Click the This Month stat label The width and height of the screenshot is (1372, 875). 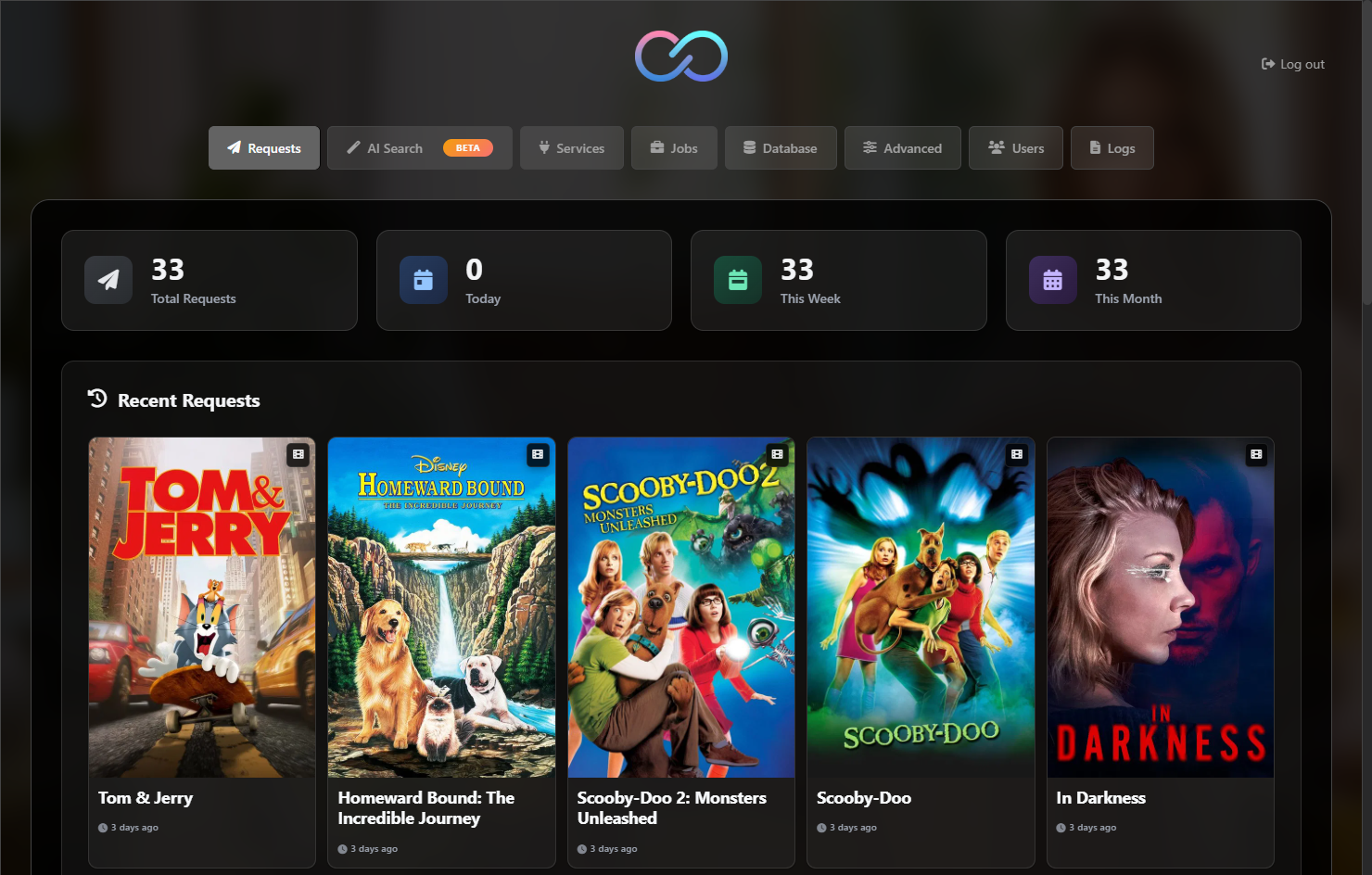1128,298
